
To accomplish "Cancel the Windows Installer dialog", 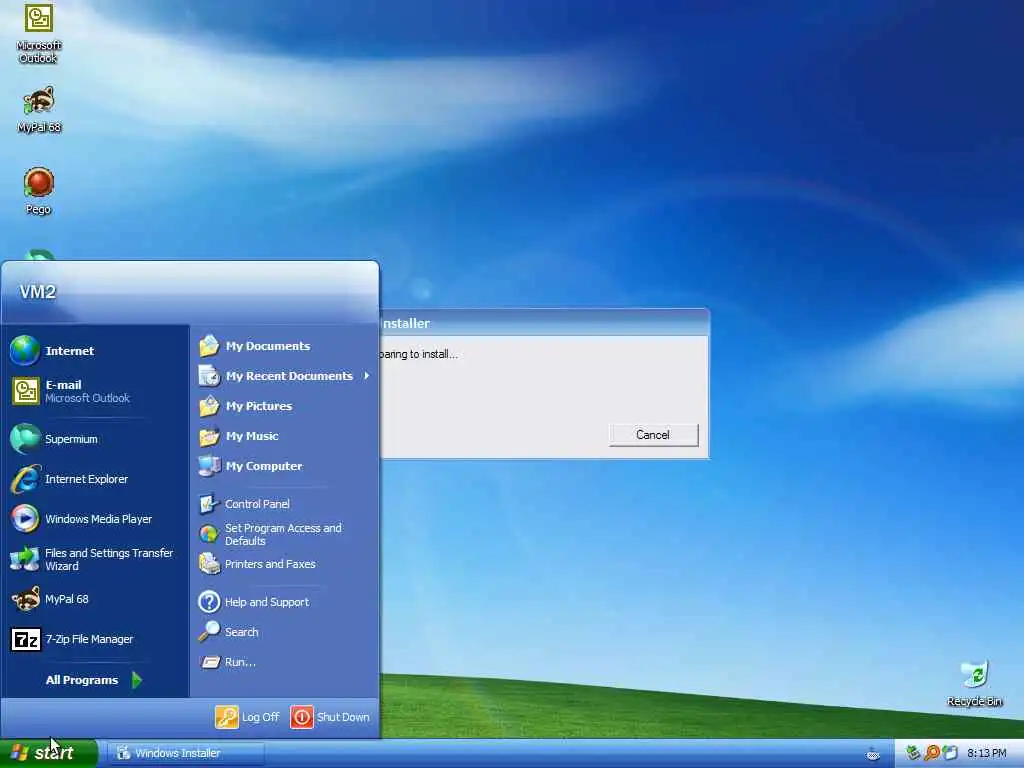I will tap(653, 435).
